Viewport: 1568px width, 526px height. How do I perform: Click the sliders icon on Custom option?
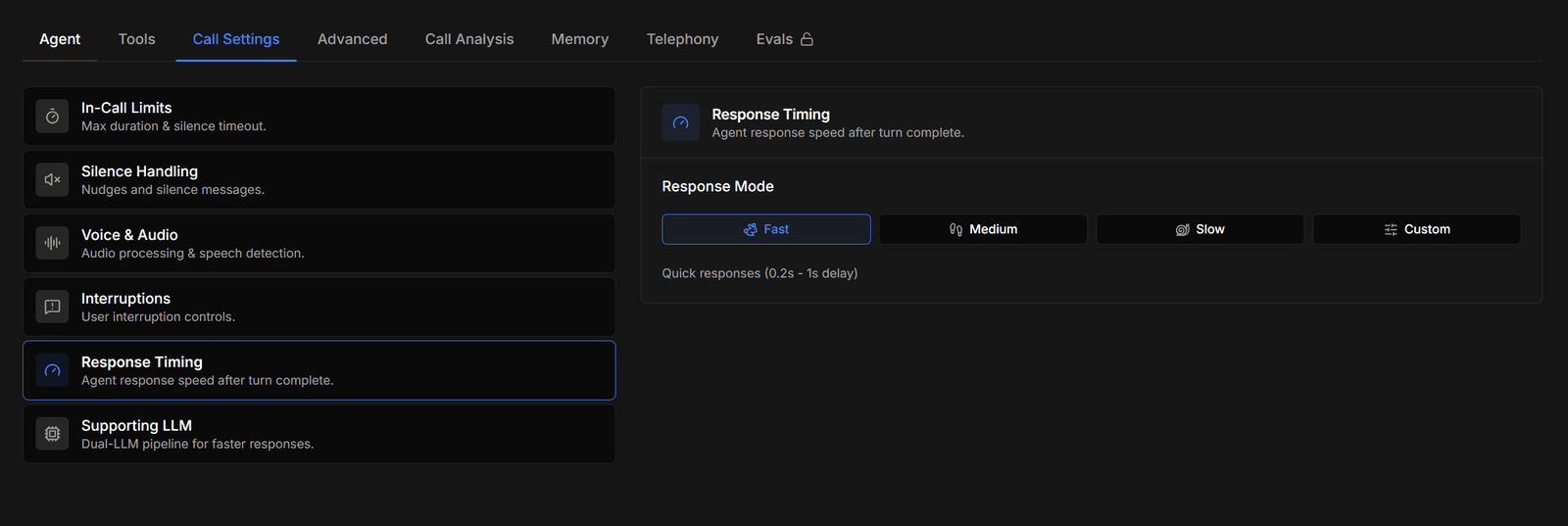point(1391,229)
